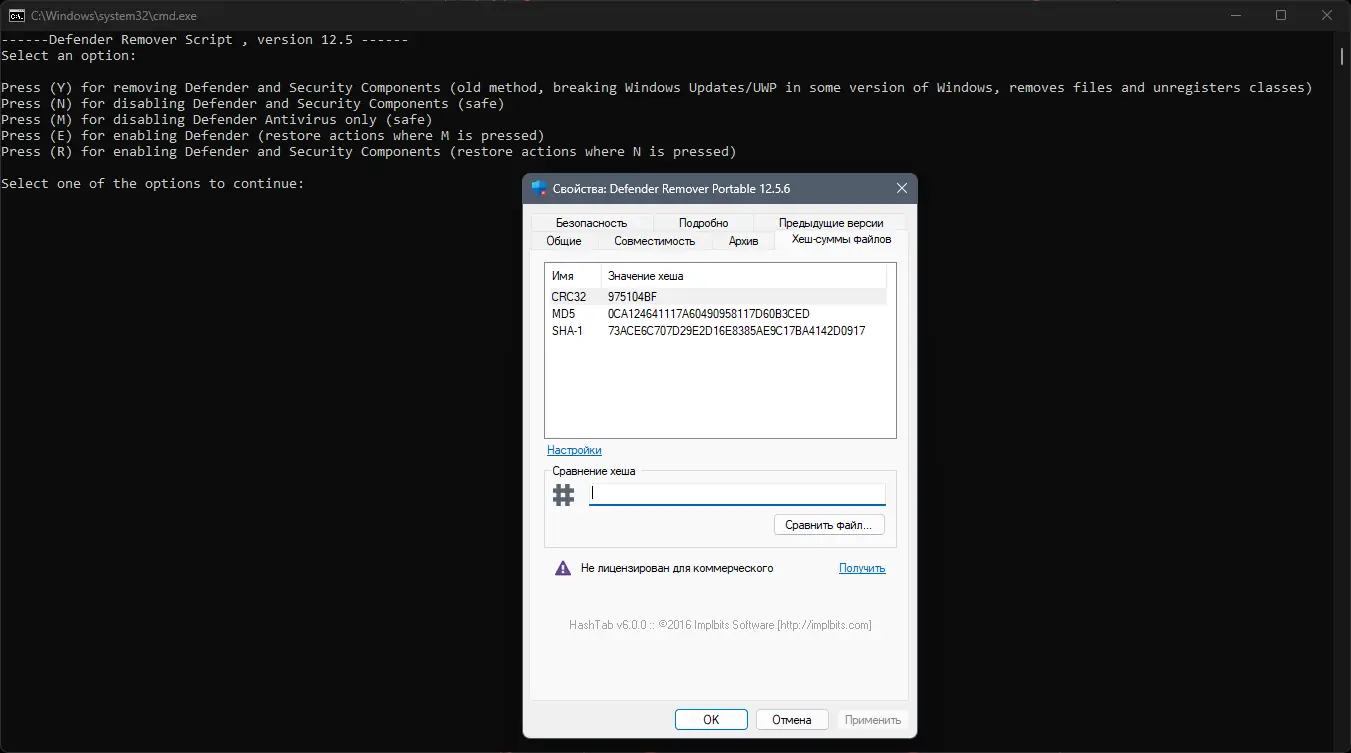
Task: Click the hash symbol icon in Сравнение хеша
Action: coord(563,493)
